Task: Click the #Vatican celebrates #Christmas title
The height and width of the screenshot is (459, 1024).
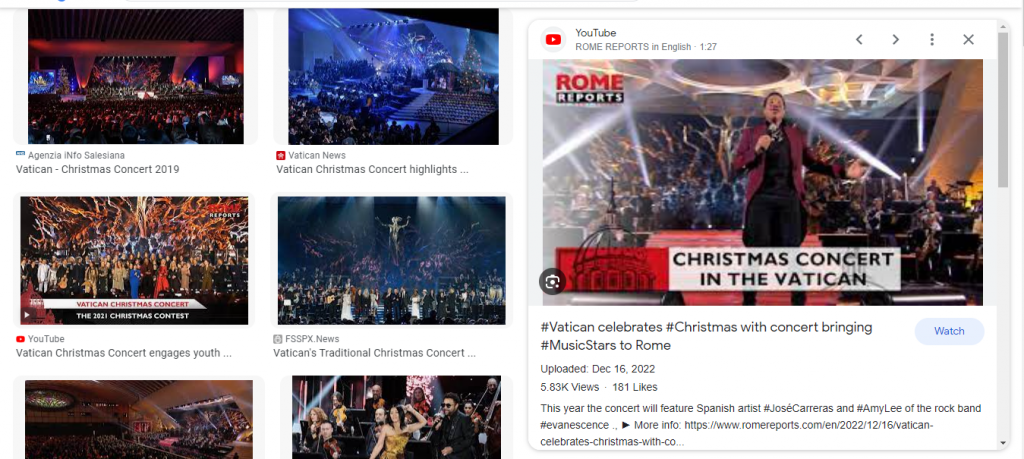Action: (x=707, y=336)
